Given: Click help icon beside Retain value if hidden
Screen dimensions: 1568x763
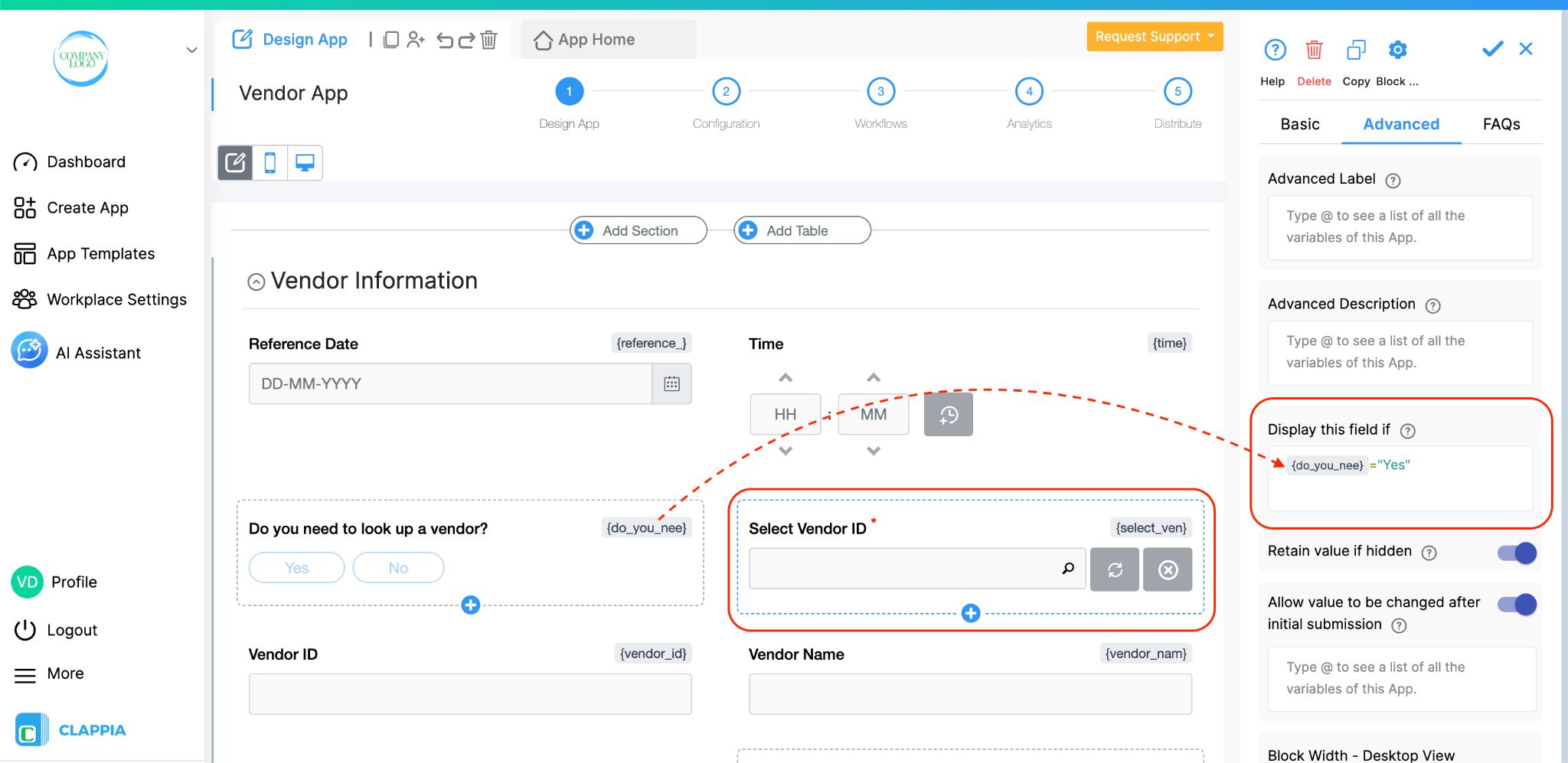Looking at the screenshot, I should point(1429,553).
